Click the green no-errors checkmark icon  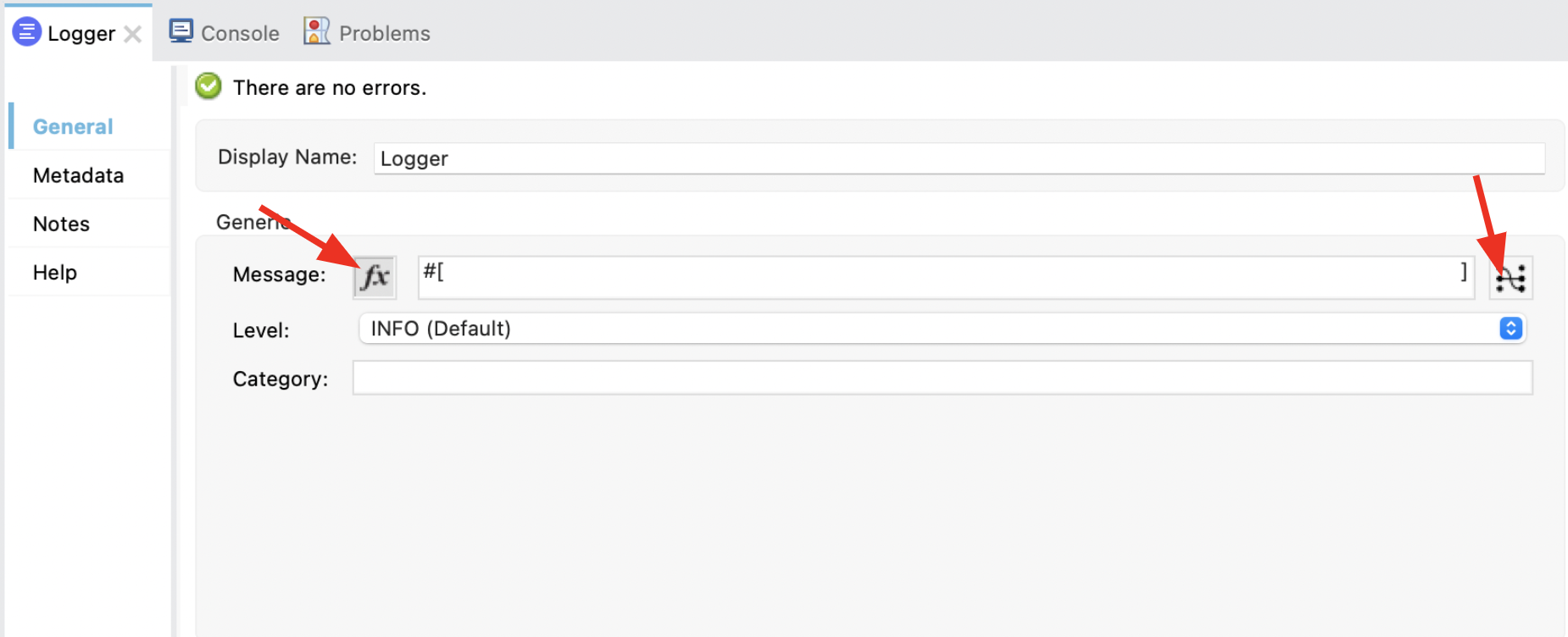[209, 86]
